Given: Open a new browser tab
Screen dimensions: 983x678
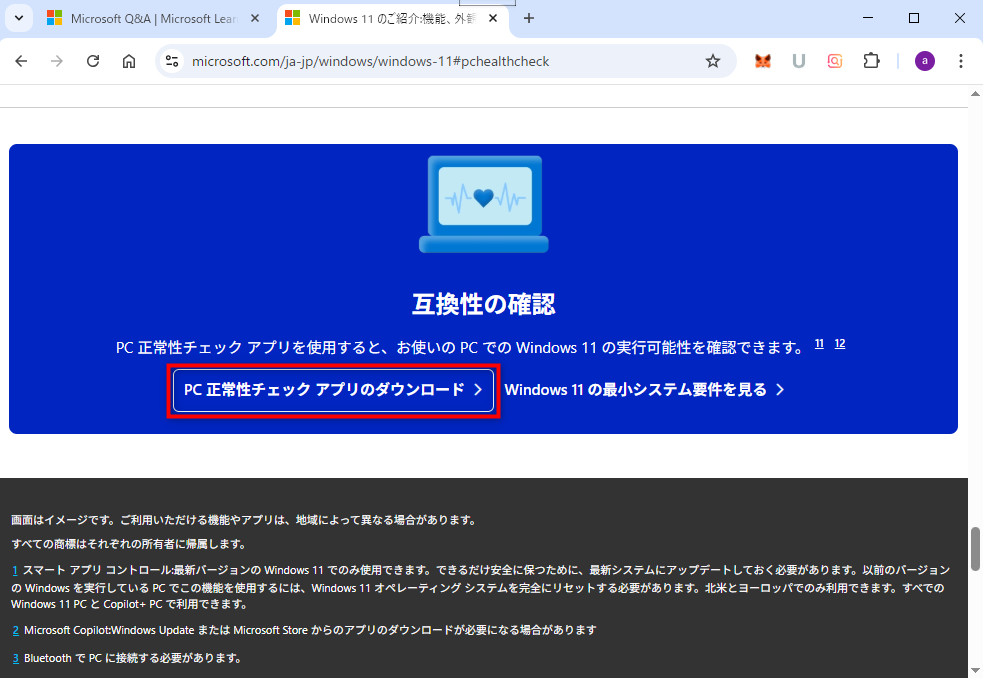Looking at the screenshot, I should (x=529, y=18).
